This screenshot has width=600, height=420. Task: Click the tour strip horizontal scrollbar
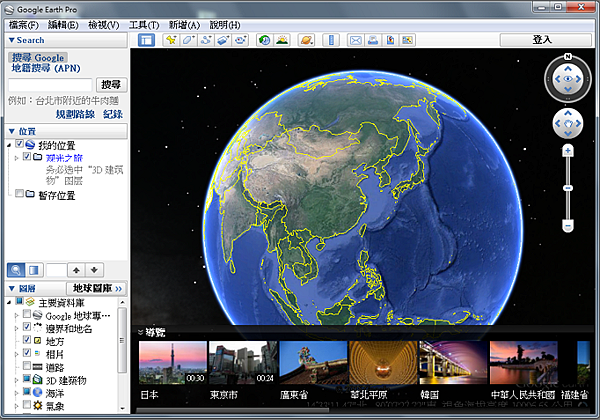pyautogui.click(x=233, y=410)
